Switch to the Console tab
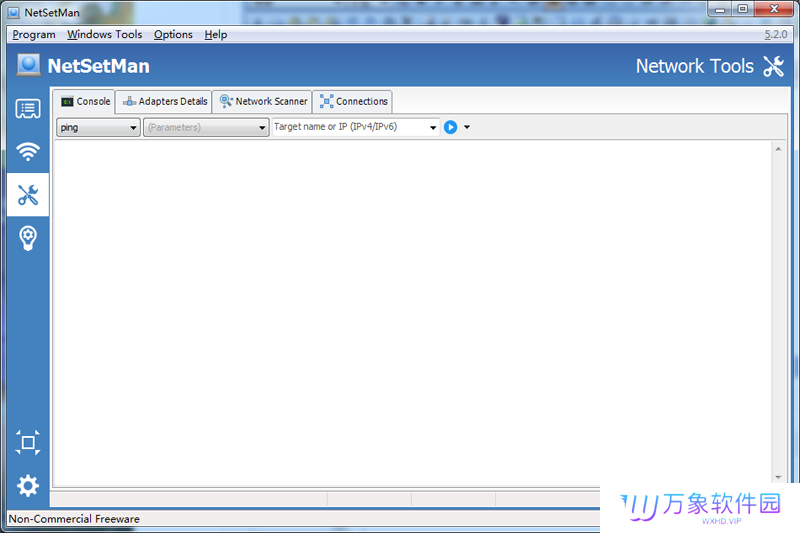 pos(85,101)
